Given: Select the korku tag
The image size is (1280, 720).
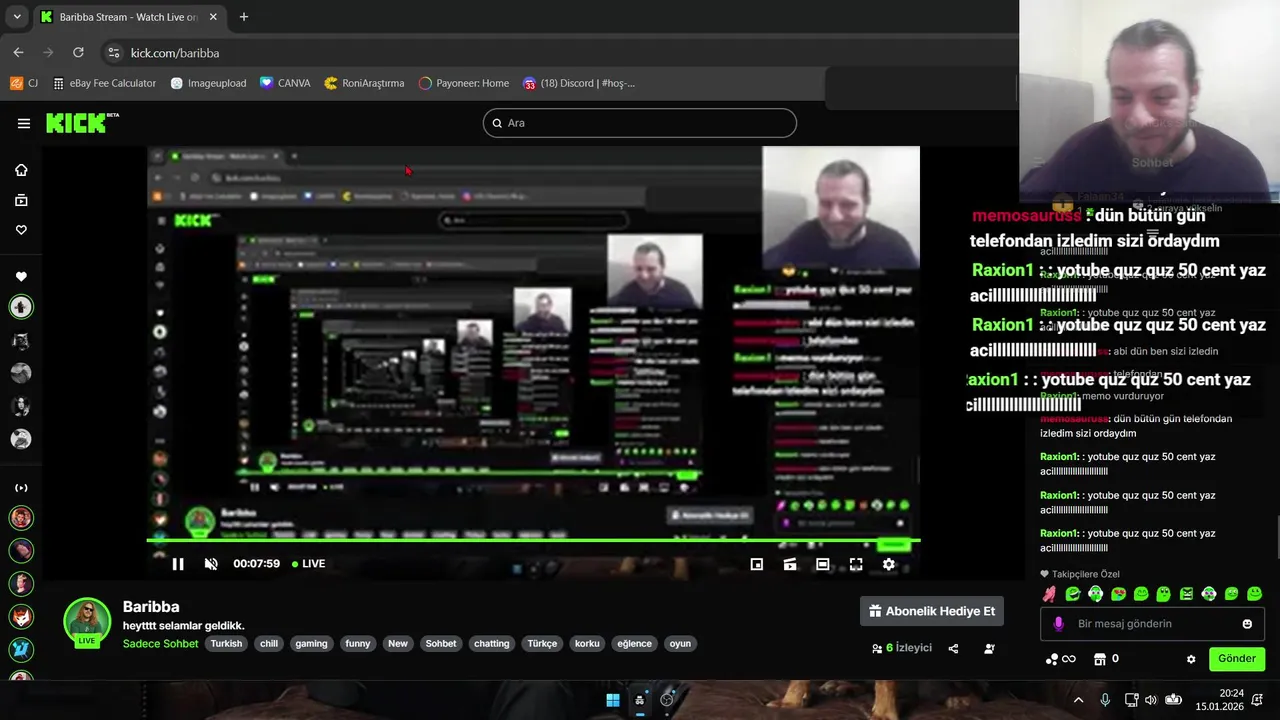Looking at the screenshot, I should tap(587, 644).
